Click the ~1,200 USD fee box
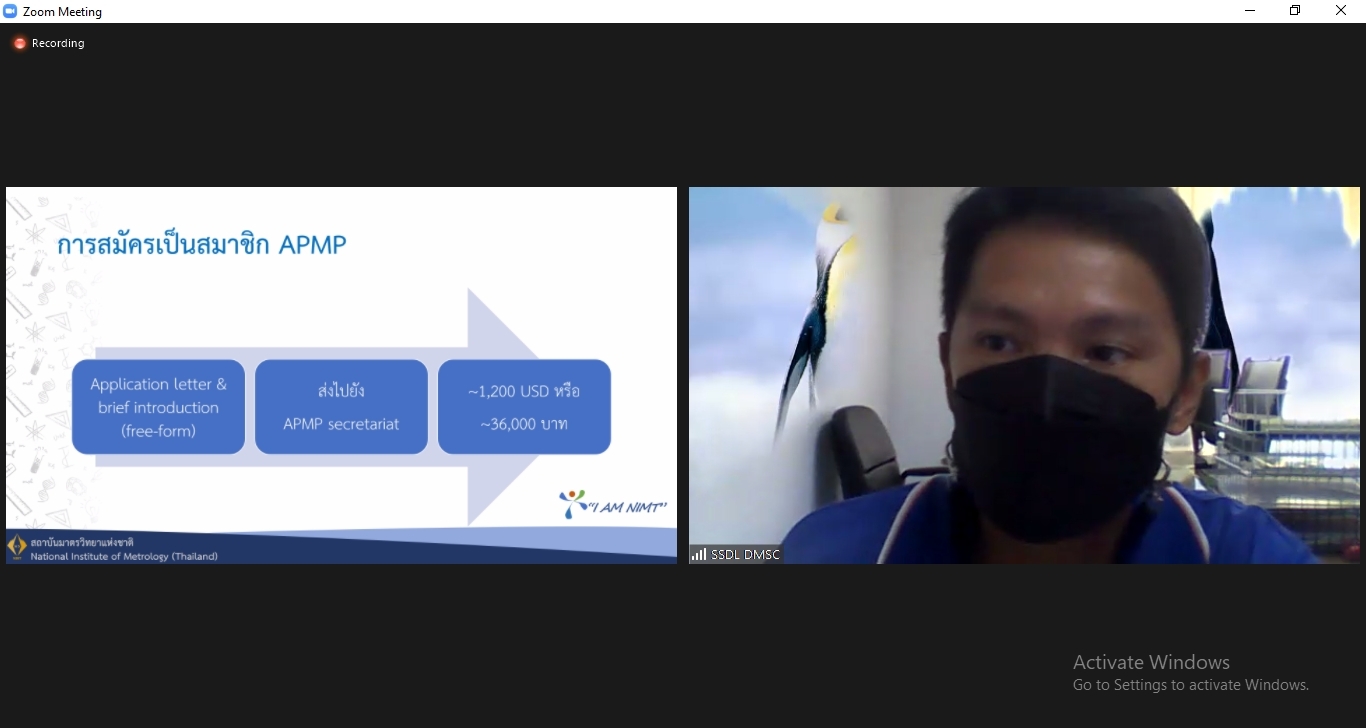 pos(524,407)
